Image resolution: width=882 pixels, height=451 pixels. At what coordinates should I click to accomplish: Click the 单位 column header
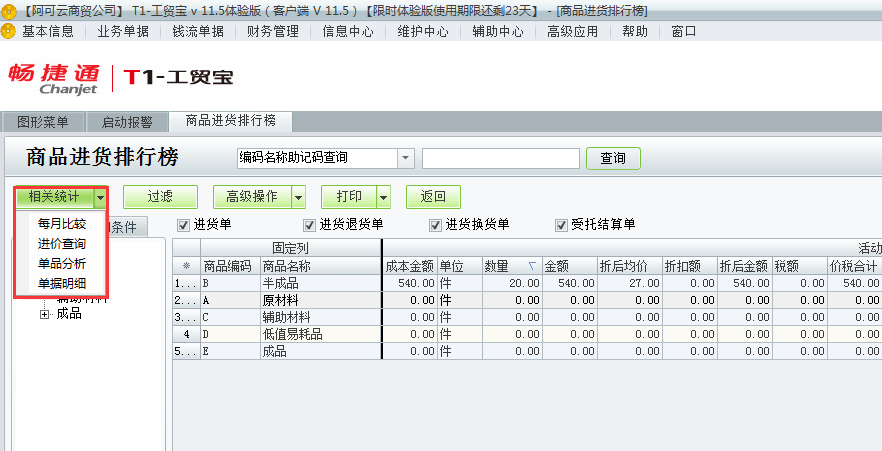tap(460, 267)
